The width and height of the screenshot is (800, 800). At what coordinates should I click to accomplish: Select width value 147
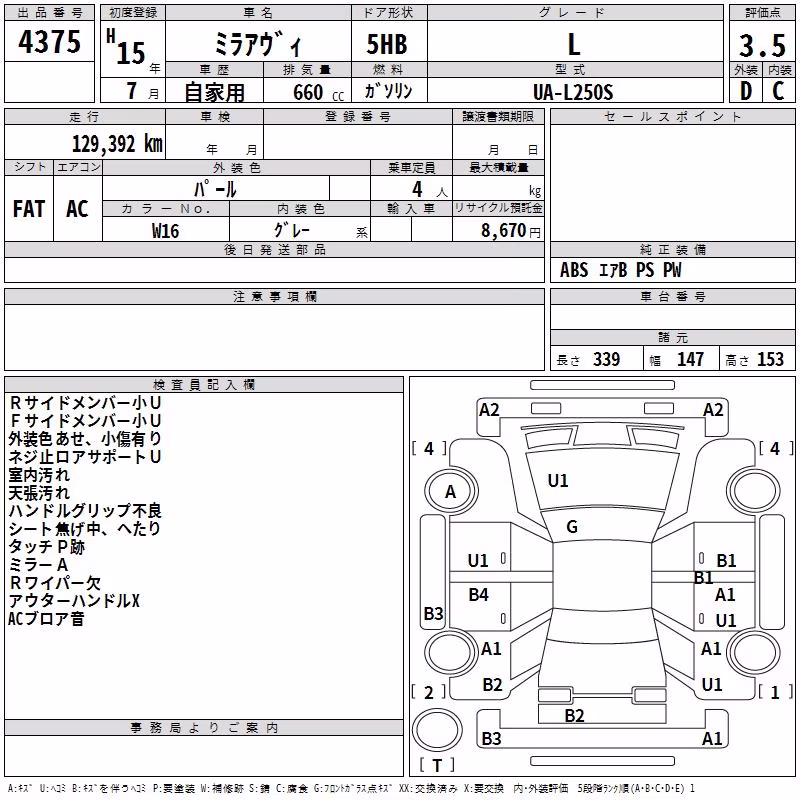point(690,359)
